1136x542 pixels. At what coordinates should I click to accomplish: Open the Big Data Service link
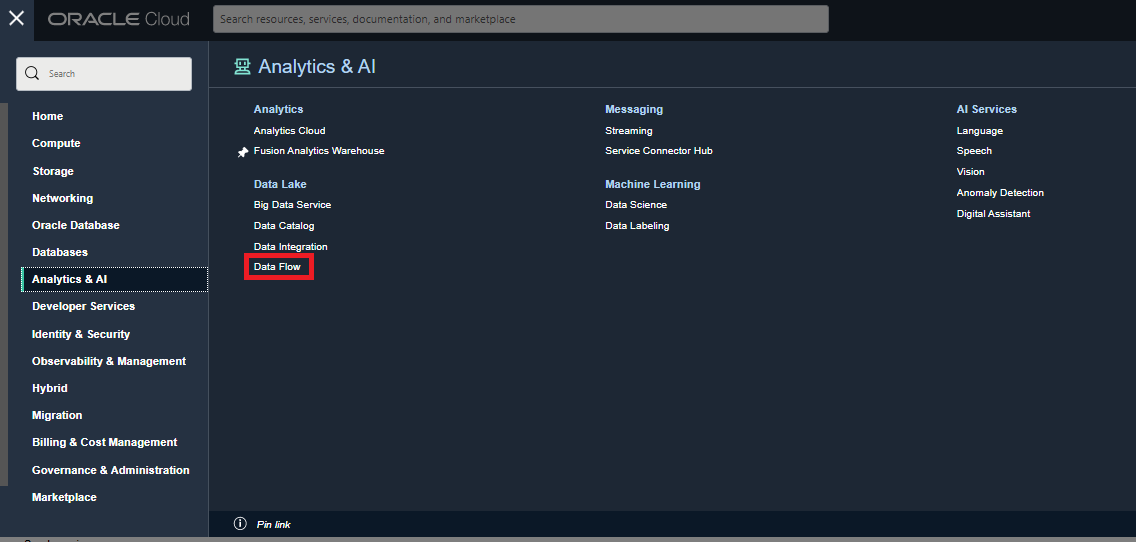(292, 205)
